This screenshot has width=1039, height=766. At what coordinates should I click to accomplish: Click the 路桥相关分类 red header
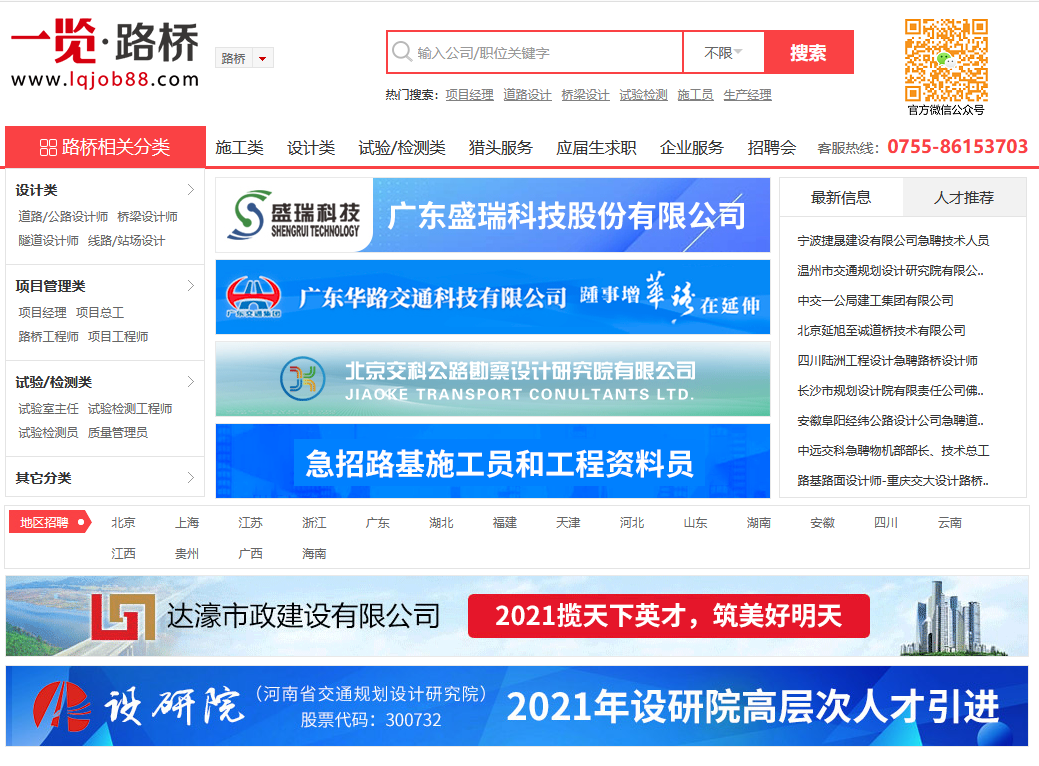pyautogui.click(x=105, y=147)
